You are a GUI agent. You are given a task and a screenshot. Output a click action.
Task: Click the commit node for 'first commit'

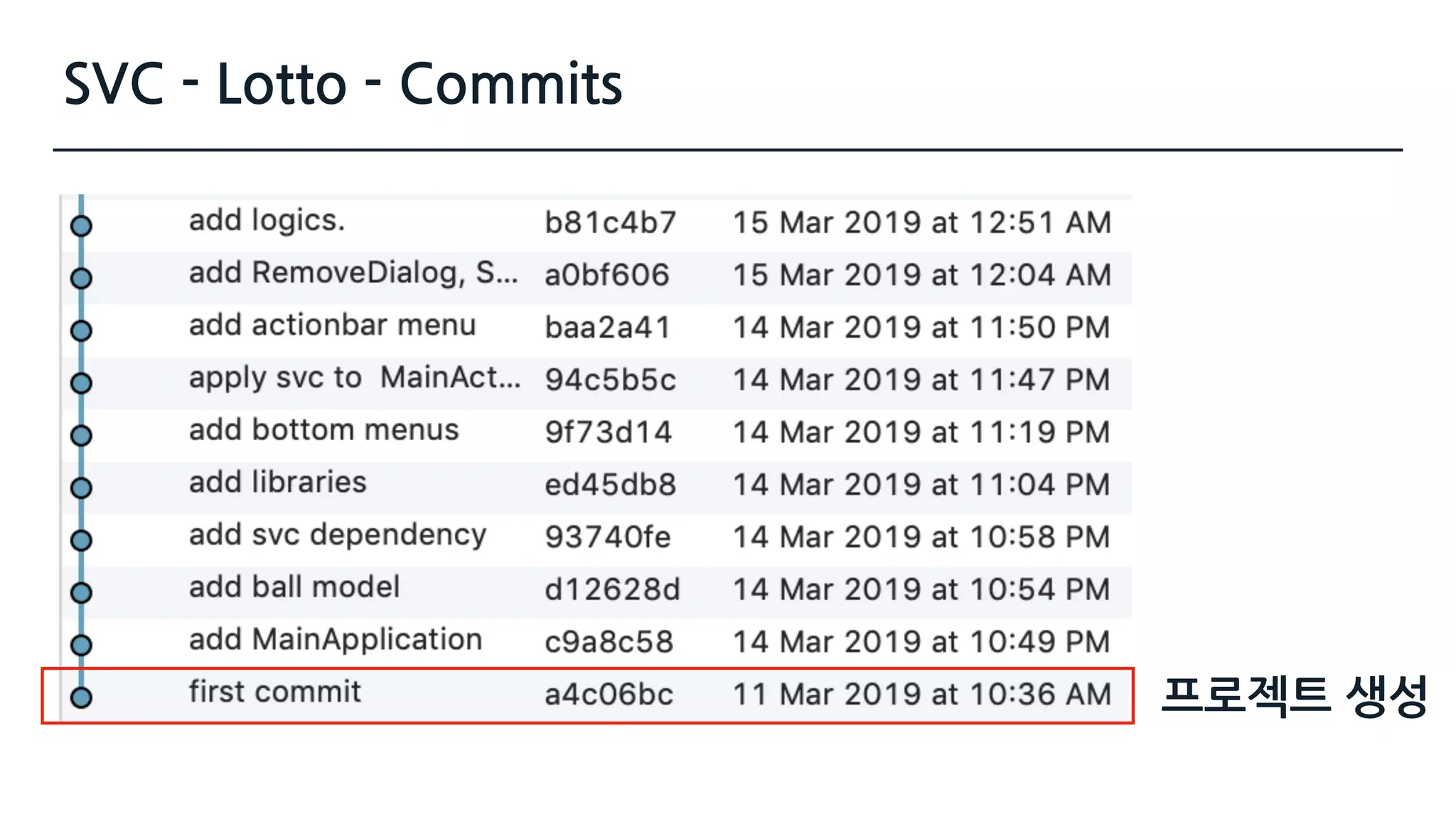click(x=81, y=697)
